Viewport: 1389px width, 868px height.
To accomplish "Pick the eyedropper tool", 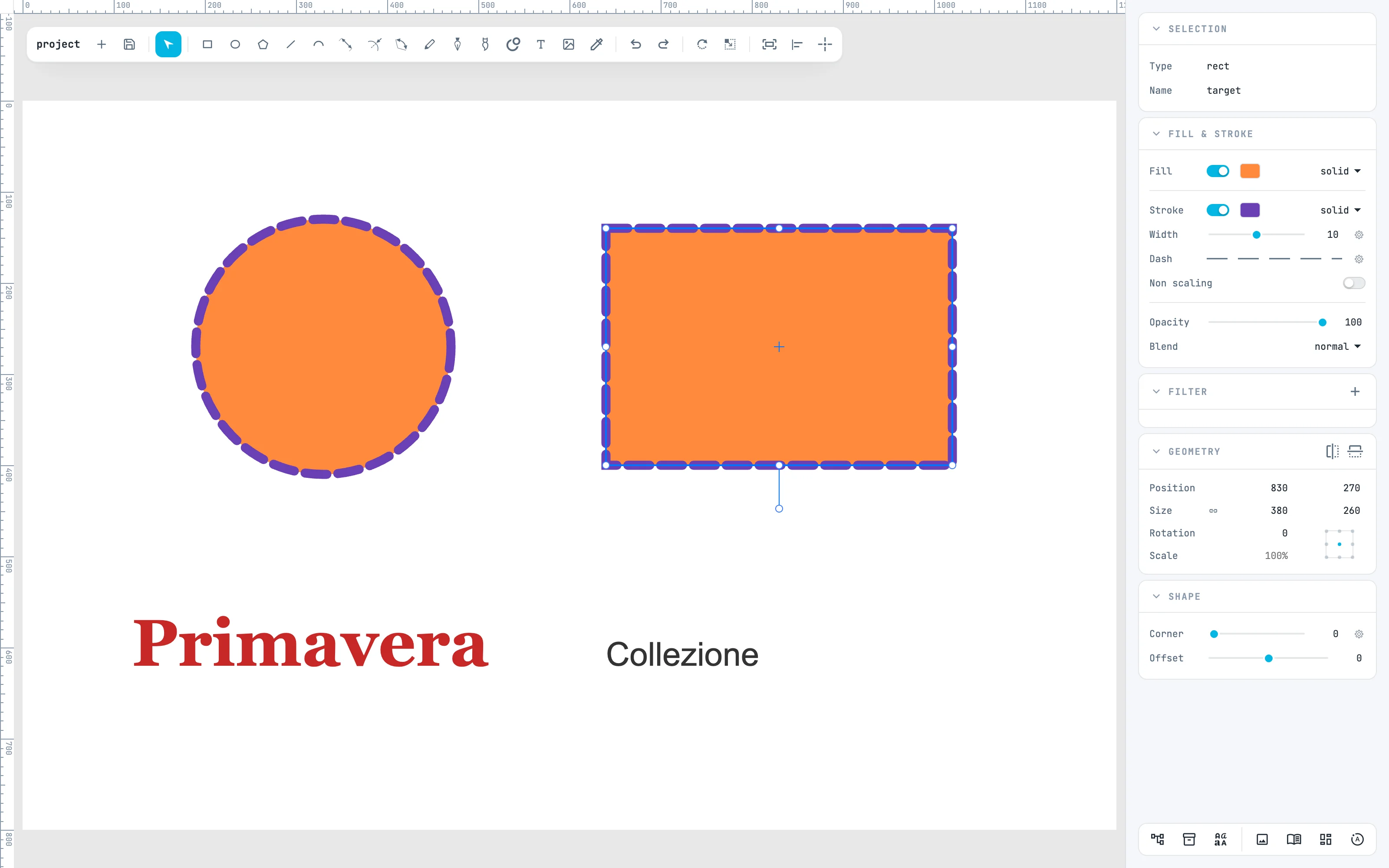I will [x=596, y=44].
